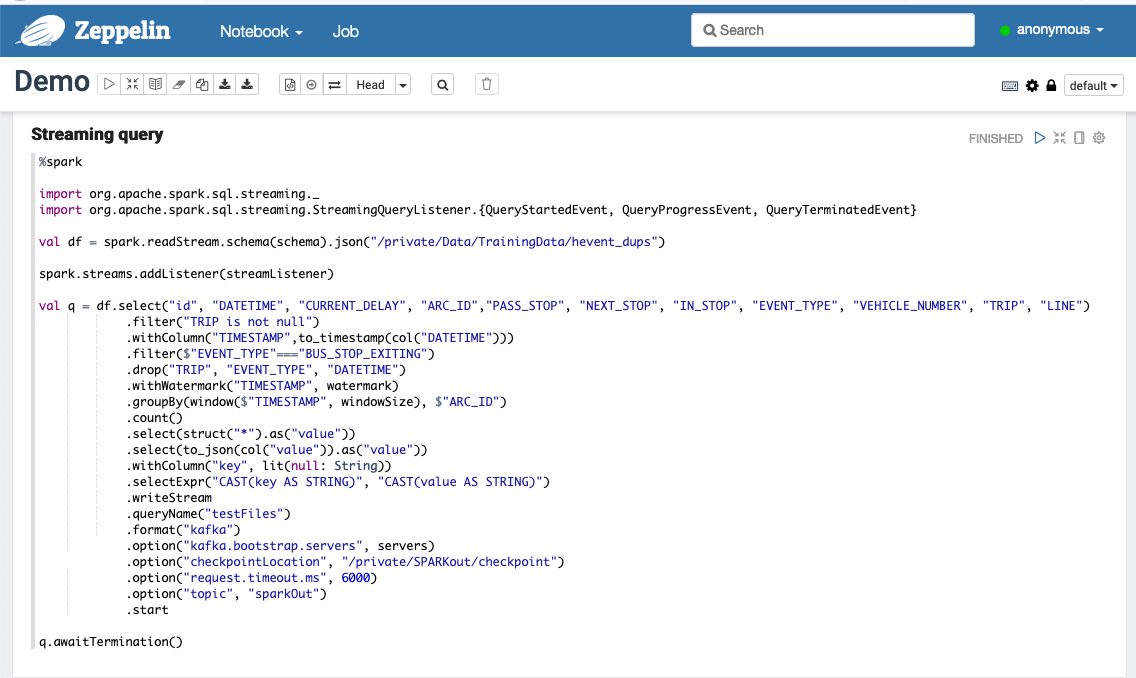Open the Head revision button
1136x678 pixels.
click(370, 84)
